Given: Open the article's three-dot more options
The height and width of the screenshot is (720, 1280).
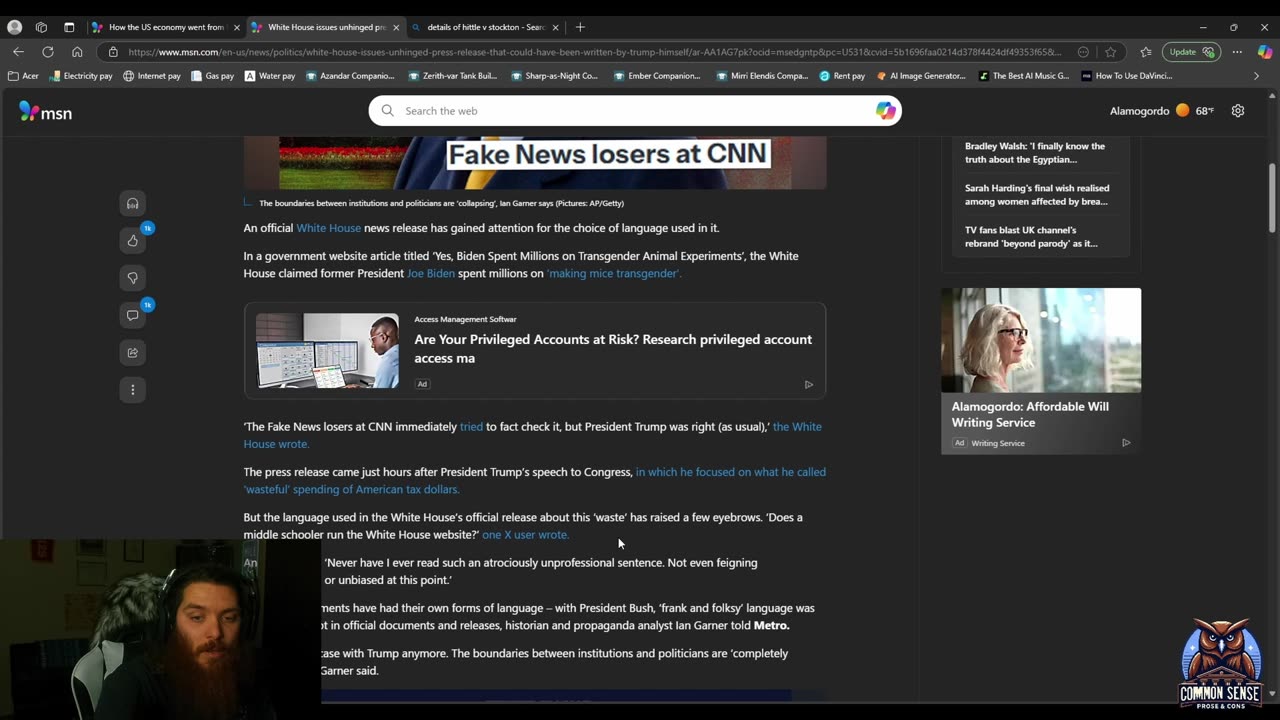Looking at the screenshot, I should pos(132,389).
